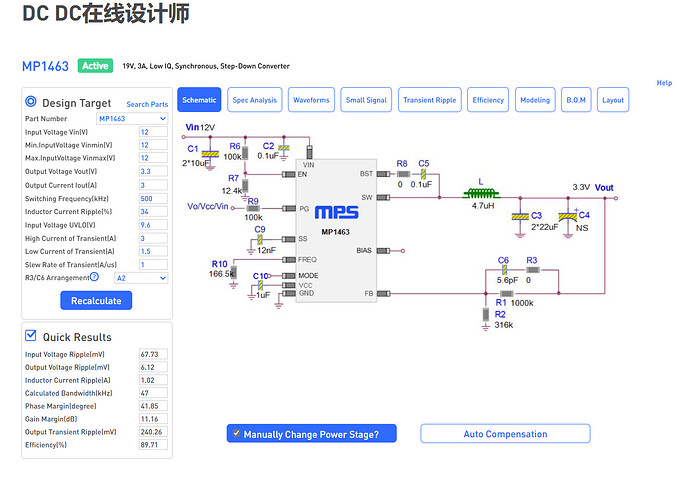Select capacitor C1 in the schematic
690x478 pixels.
coord(210,153)
